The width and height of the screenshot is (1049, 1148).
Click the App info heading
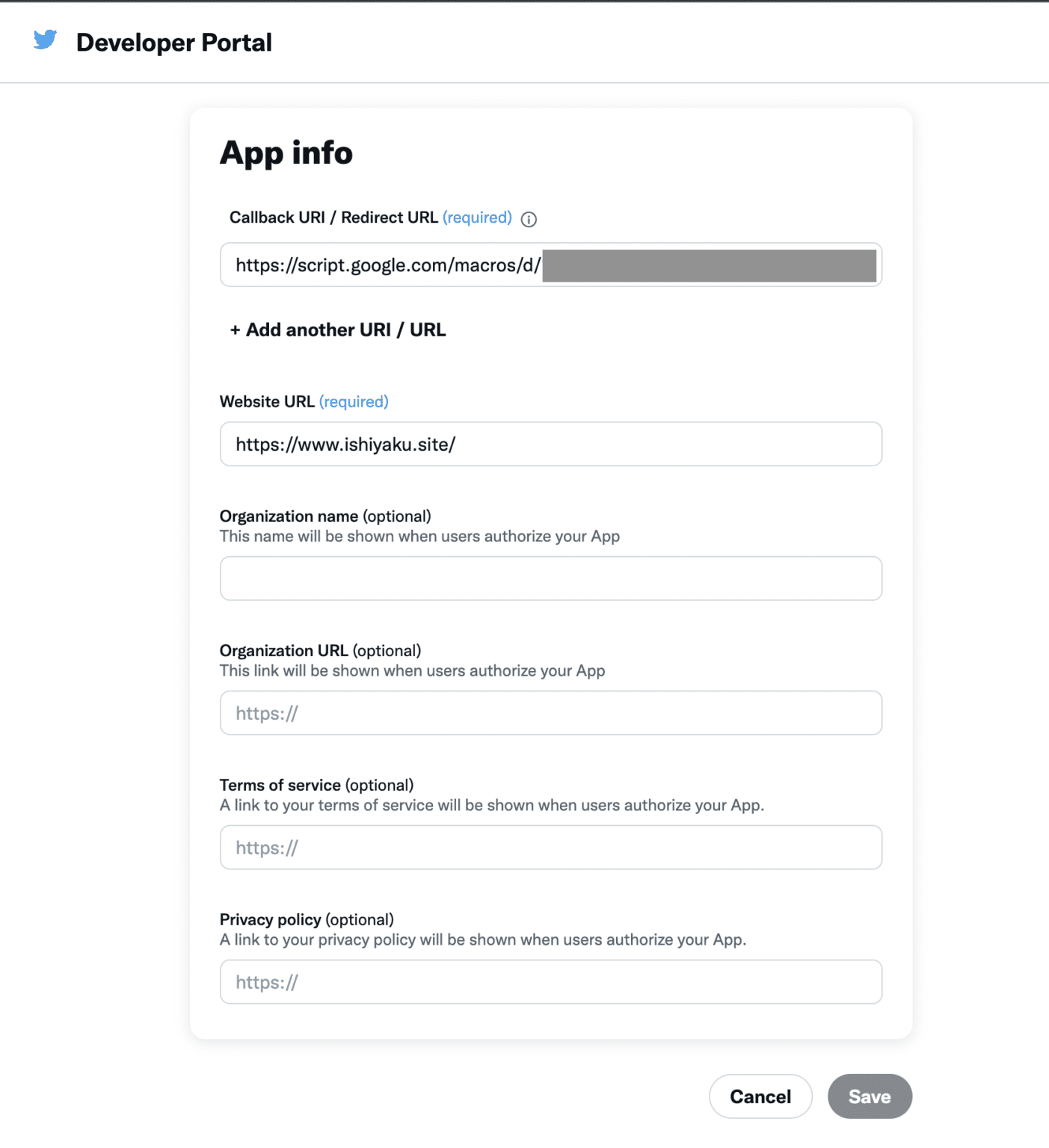(286, 152)
